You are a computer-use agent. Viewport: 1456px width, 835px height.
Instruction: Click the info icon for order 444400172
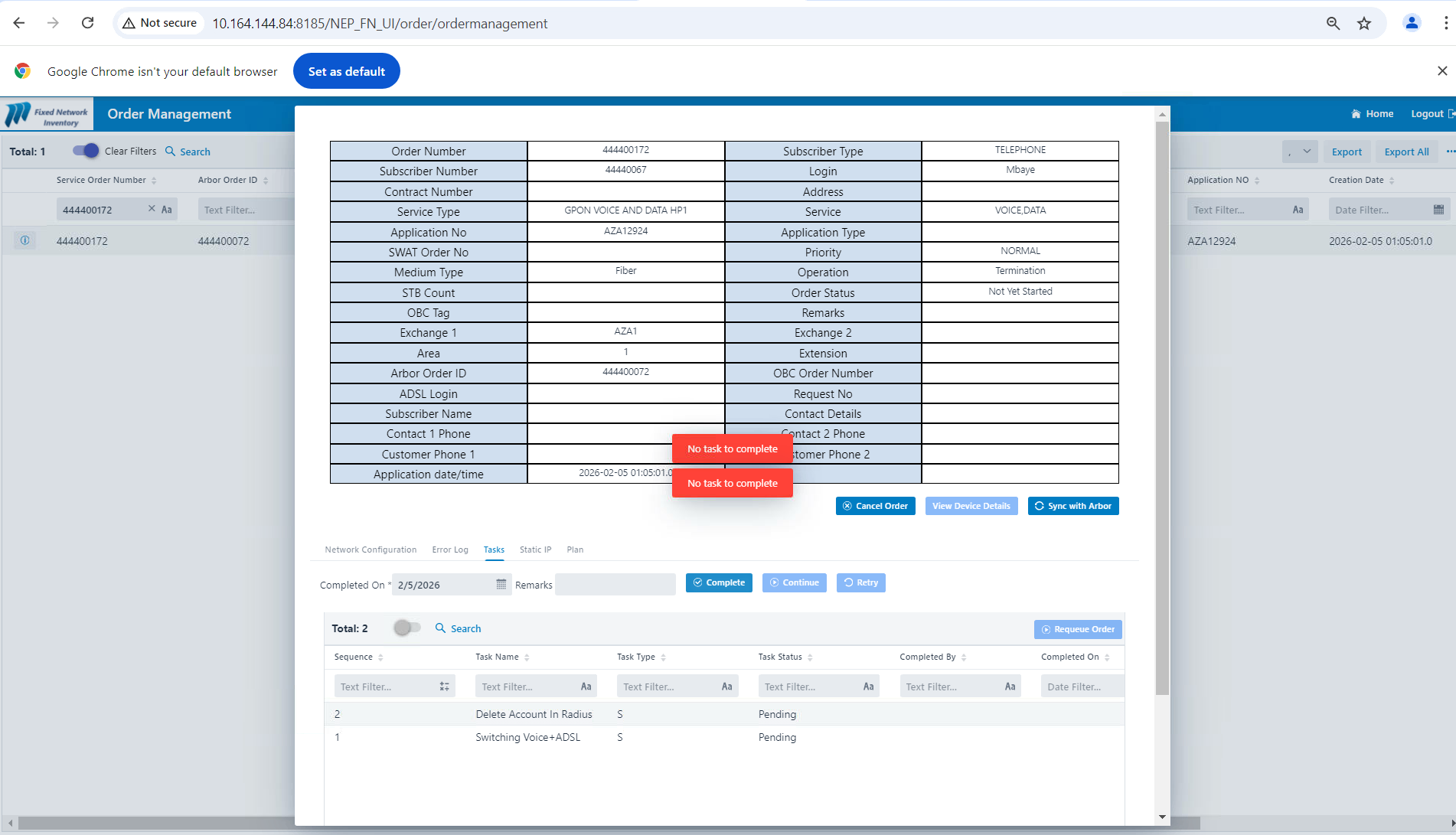click(24, 240)
